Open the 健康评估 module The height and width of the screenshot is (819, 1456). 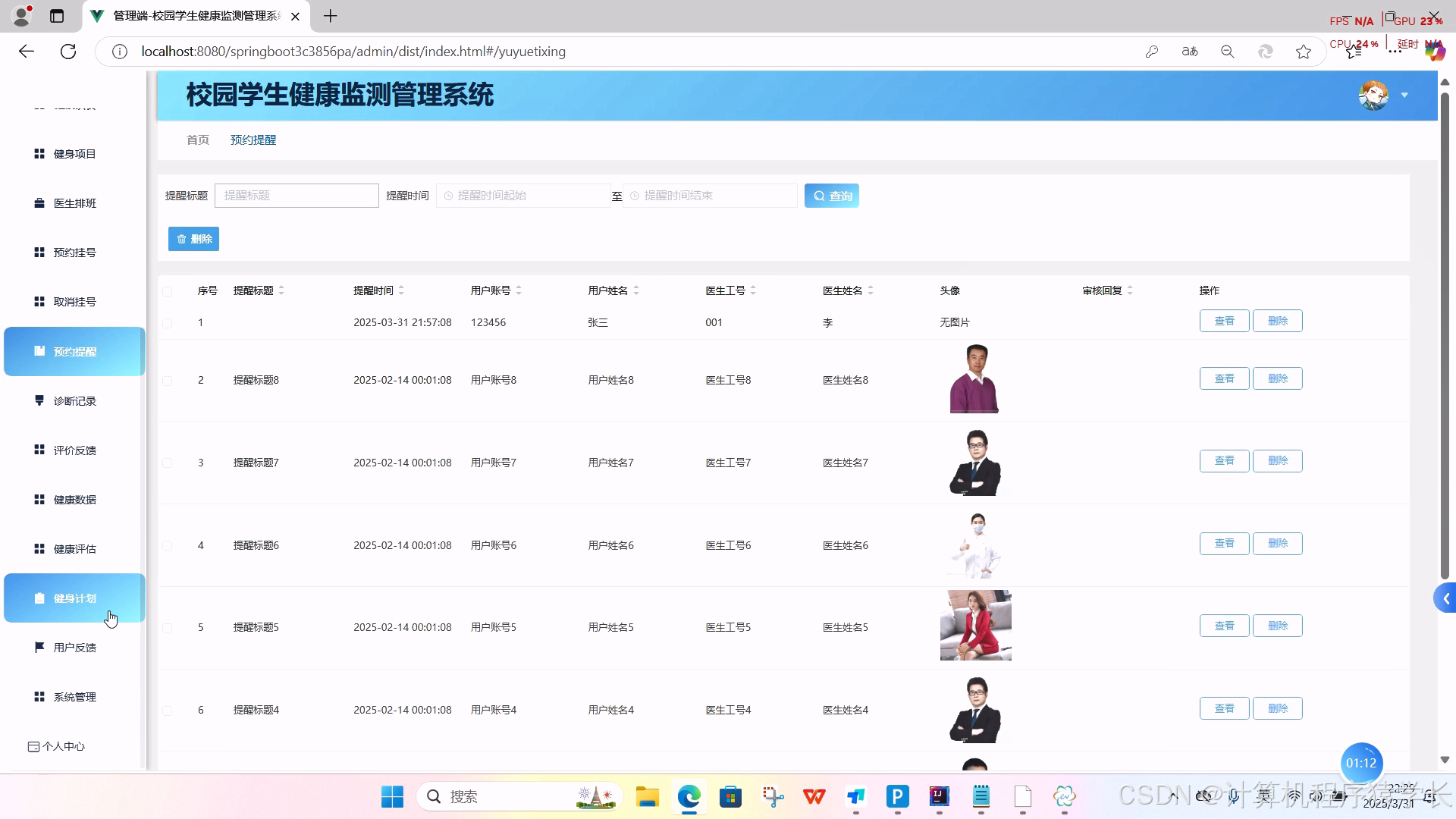[74, 548]
